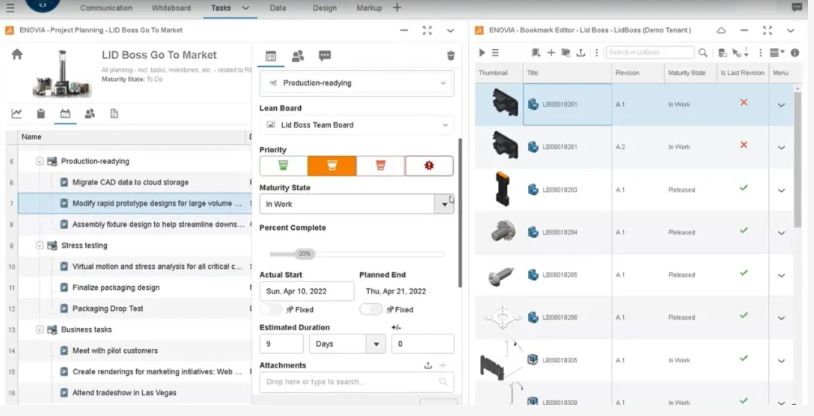Click the cloud icon in Bookmark Editor title bar
814x416 pixels.
coord(721,30)
